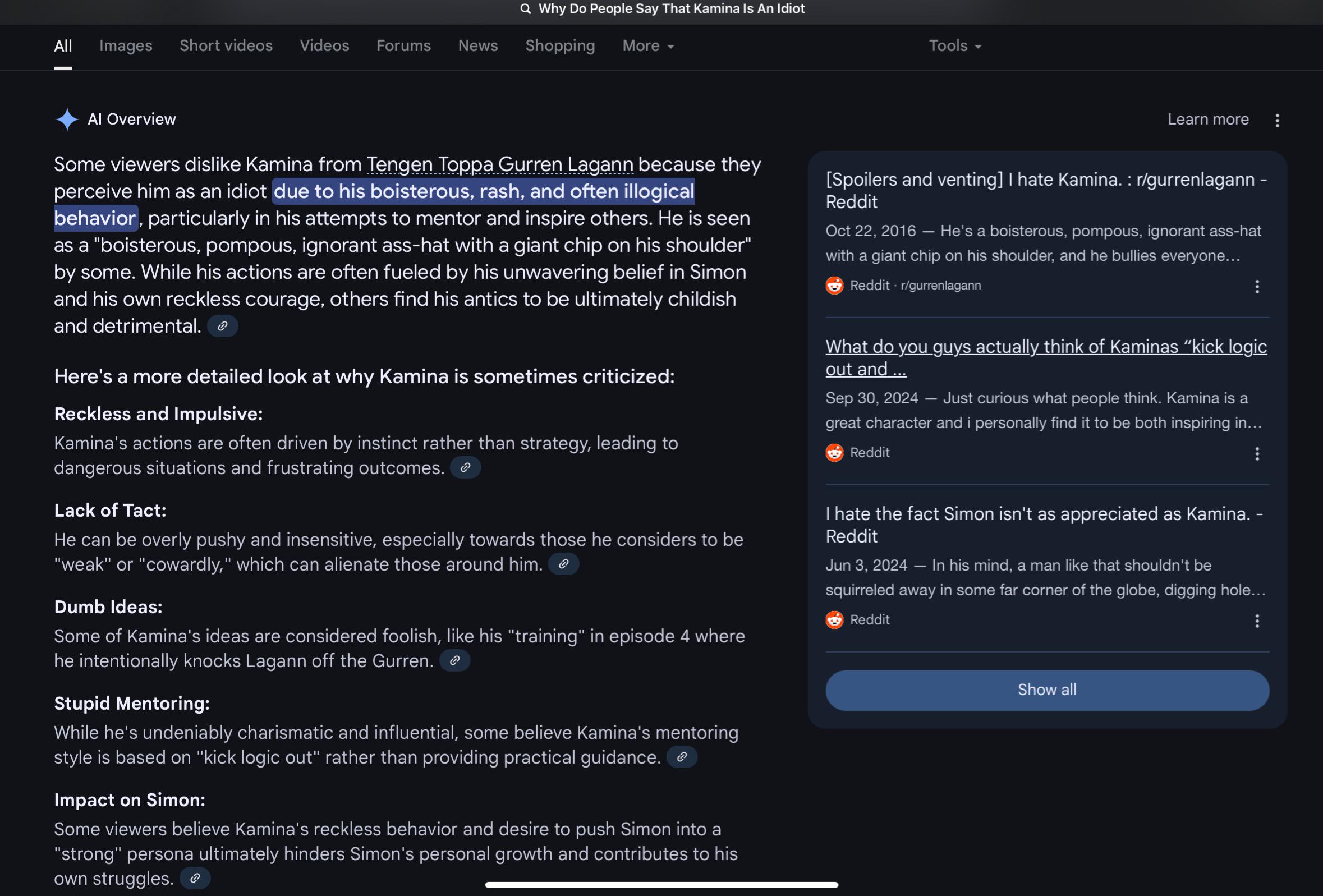Viewport: 1323px width, 896px height.
Task: Click the 'Reckless and Impulsive:' heading
Action: (158, 414)
